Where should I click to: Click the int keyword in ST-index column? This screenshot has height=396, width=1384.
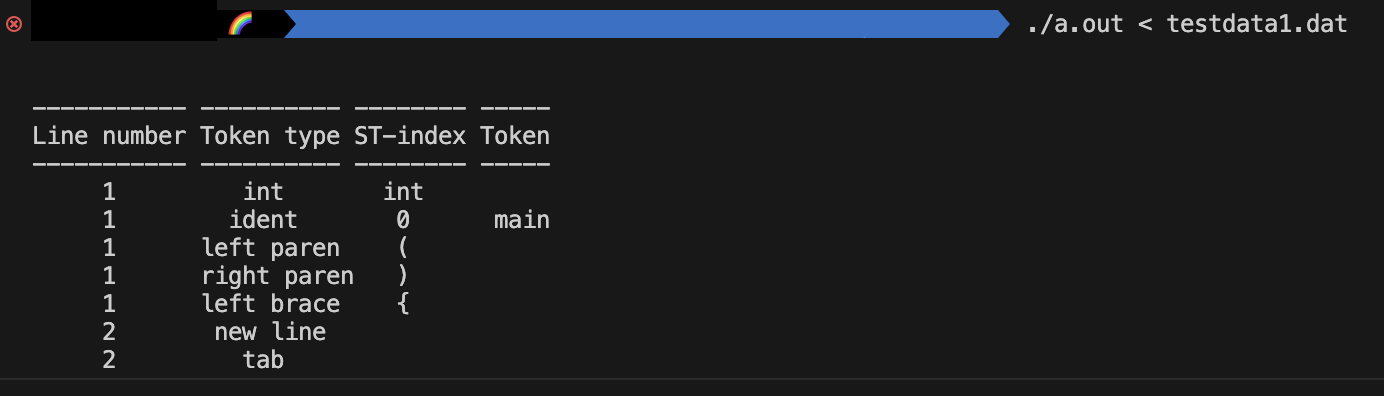(x=403, y=192)
